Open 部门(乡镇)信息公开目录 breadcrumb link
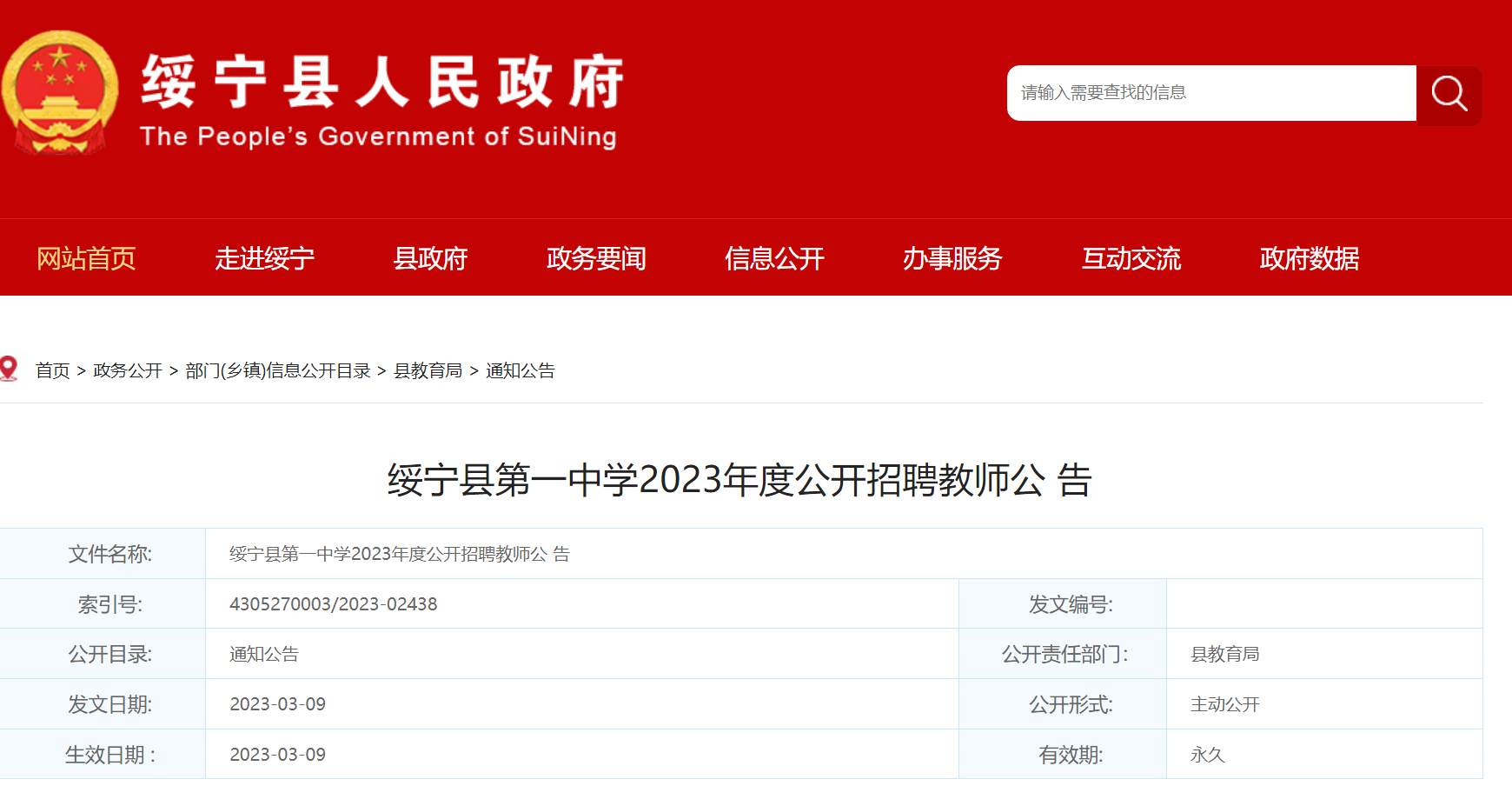This screenshot has height=786, width=1512. coord(278,370)
